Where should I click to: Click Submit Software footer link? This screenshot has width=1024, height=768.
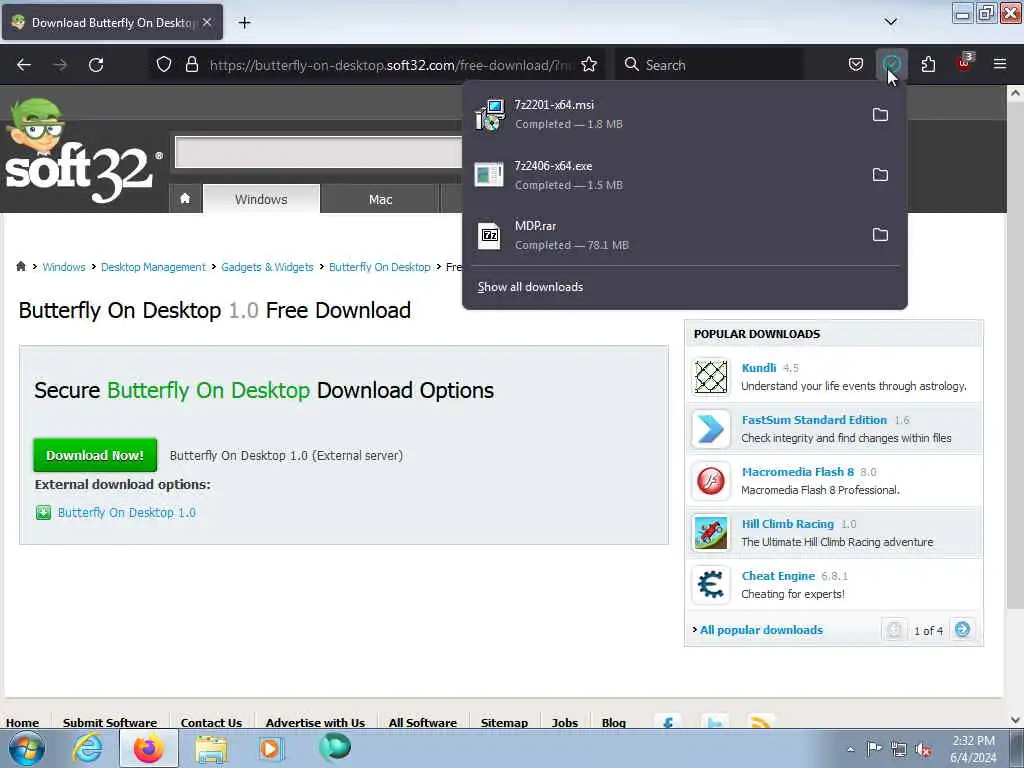point(110,722)
